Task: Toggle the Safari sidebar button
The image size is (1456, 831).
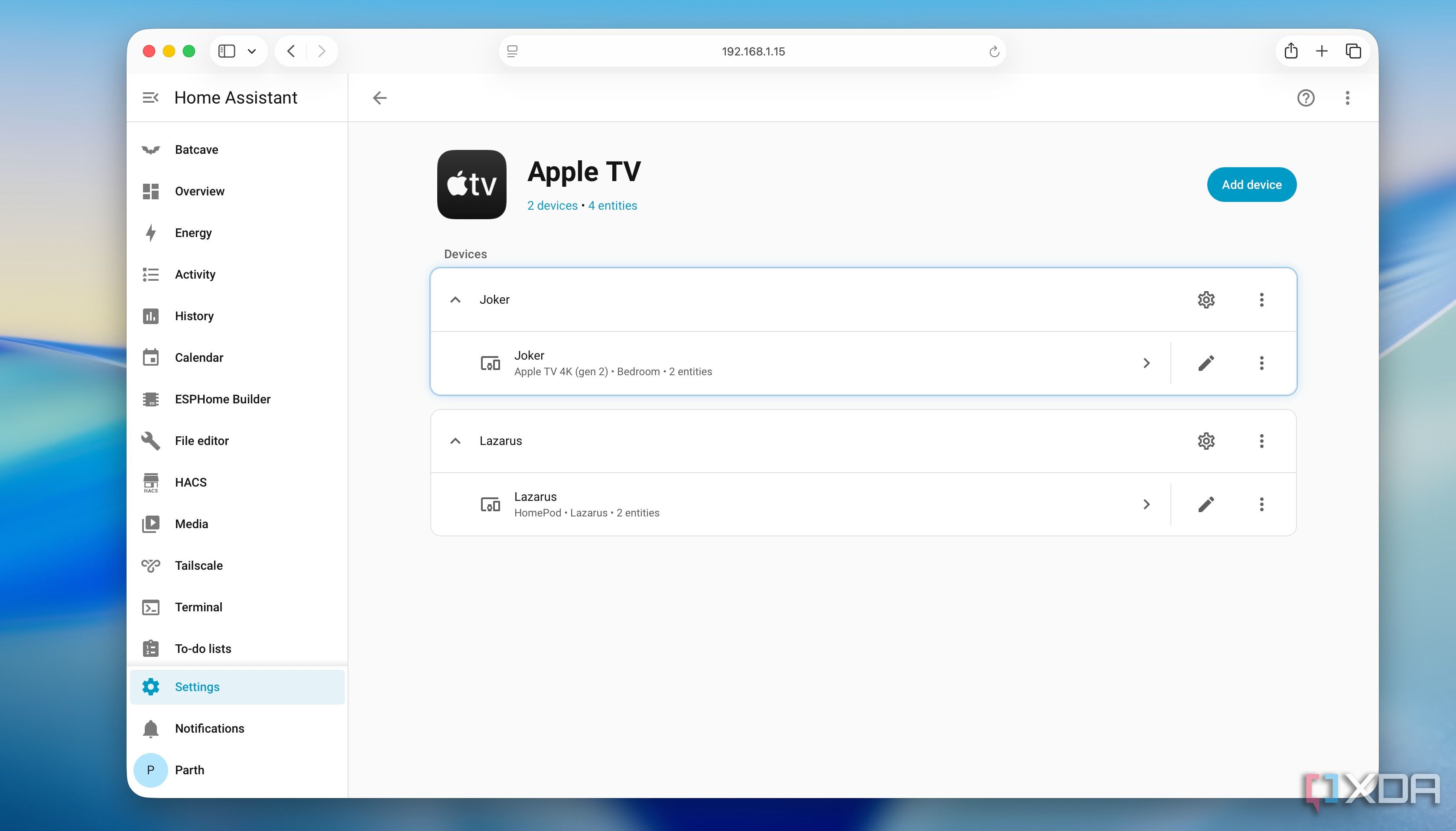Action: (x=227, y=52)
